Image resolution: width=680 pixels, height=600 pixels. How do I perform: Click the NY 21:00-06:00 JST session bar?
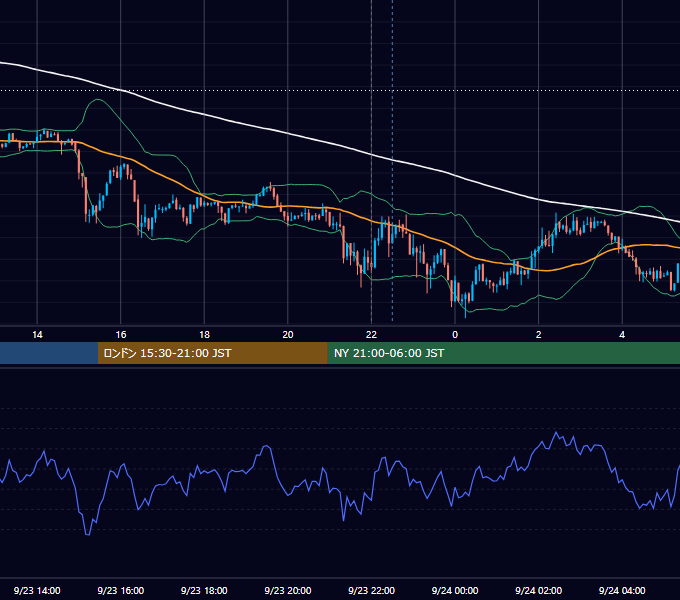click(503, 353)
